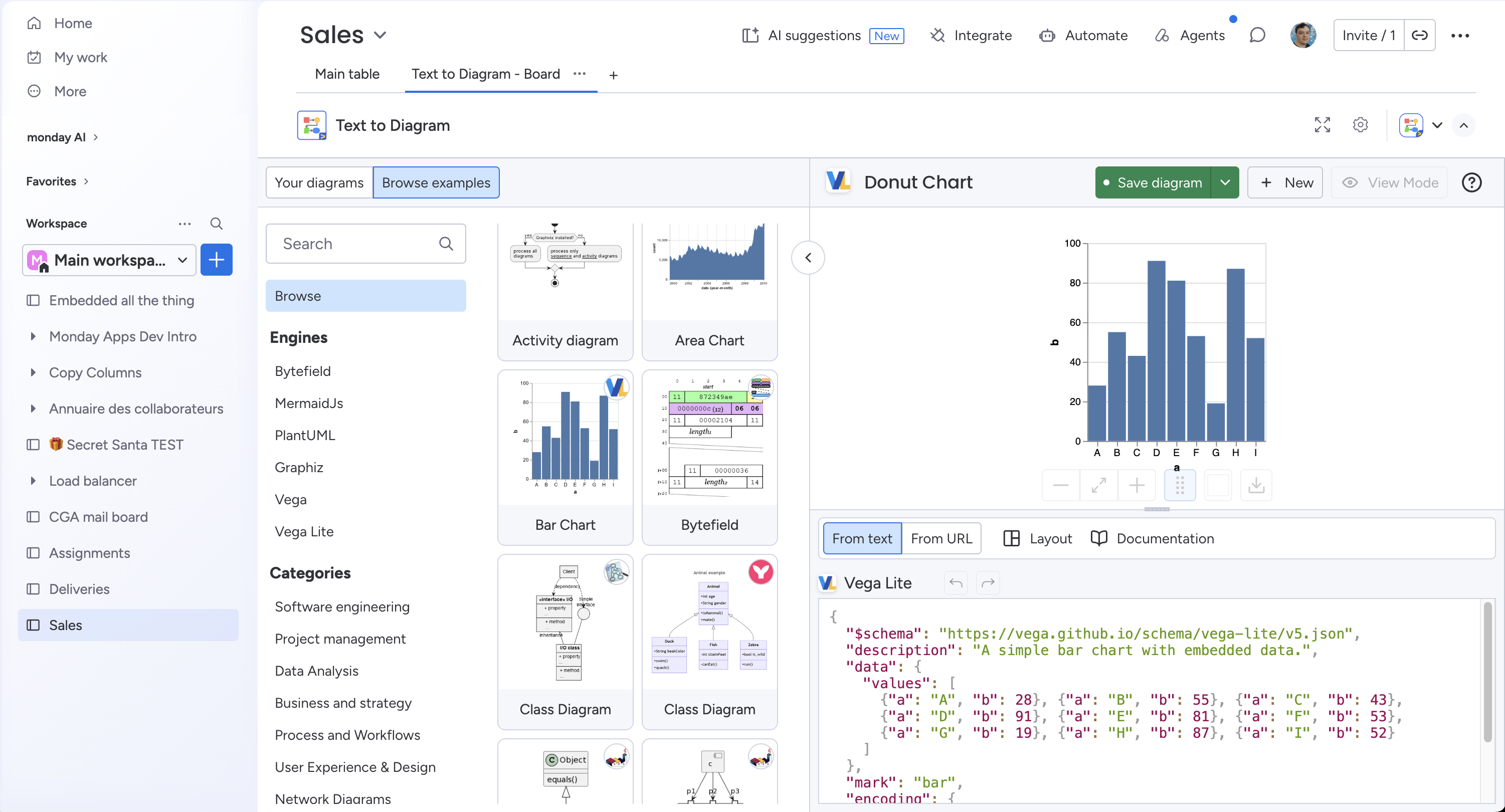This screenshot has width=1505, height=812.
Task: Download the diagram image
Action: [x=1256, y=486]
